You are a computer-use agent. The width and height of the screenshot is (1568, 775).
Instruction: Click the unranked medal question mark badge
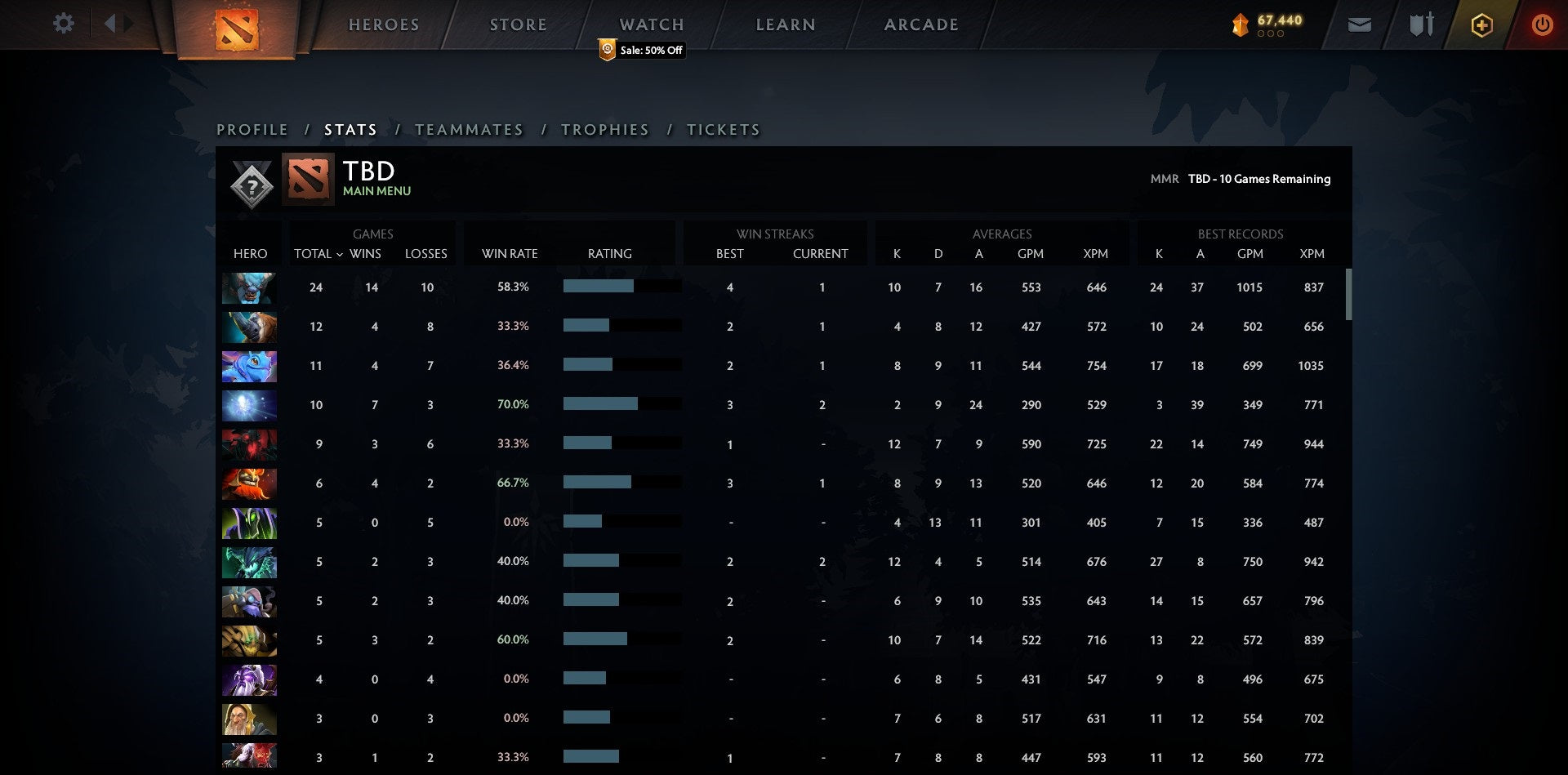click(252, 186)
